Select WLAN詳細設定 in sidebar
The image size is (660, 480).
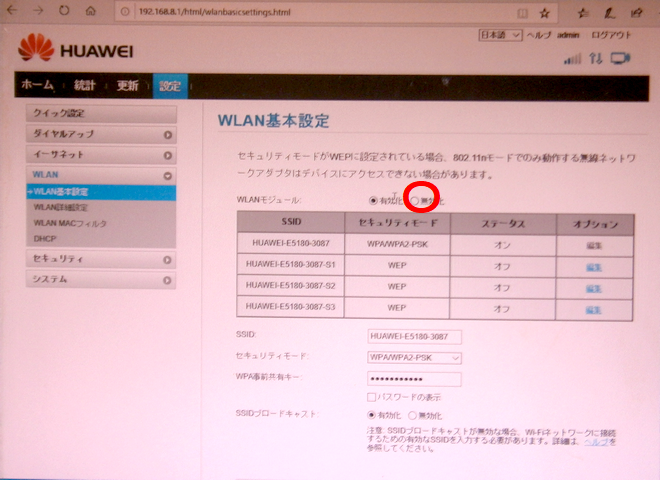click(61, 207)
